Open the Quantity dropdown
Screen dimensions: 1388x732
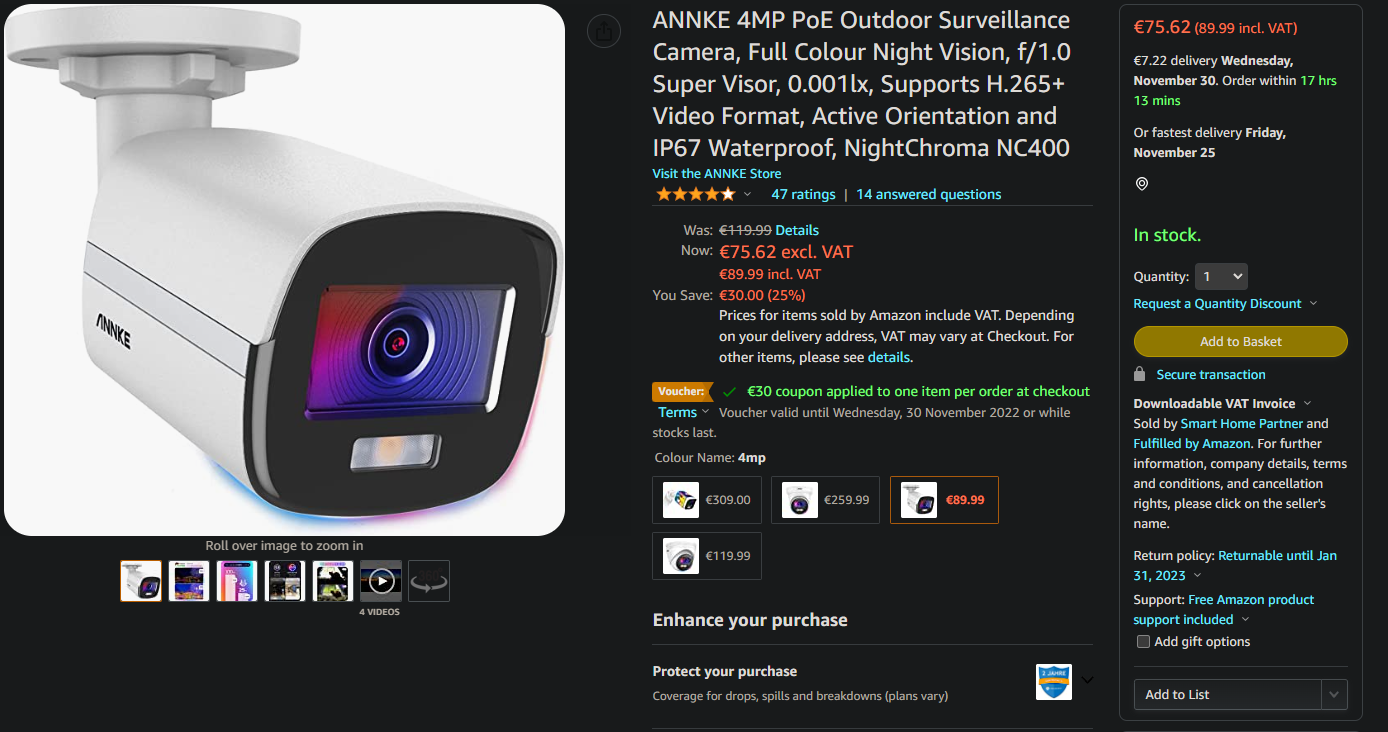1221,277
